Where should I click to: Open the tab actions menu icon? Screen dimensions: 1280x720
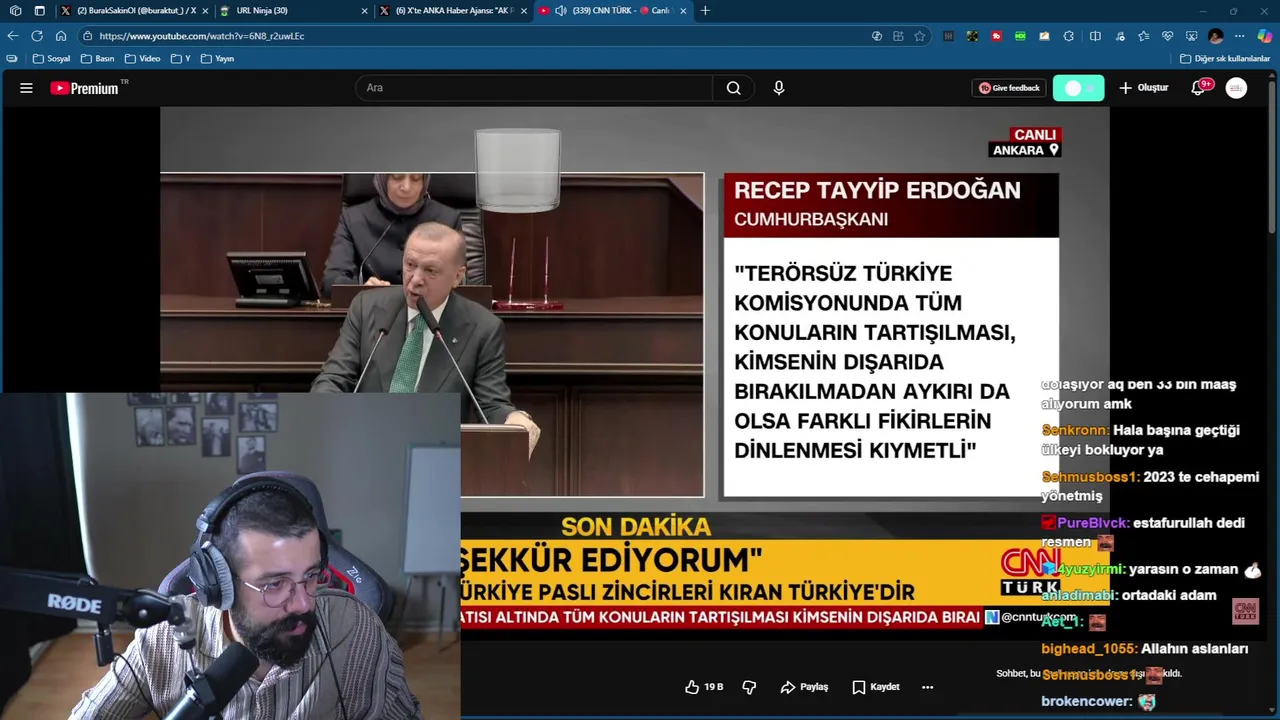pos(39,11)
